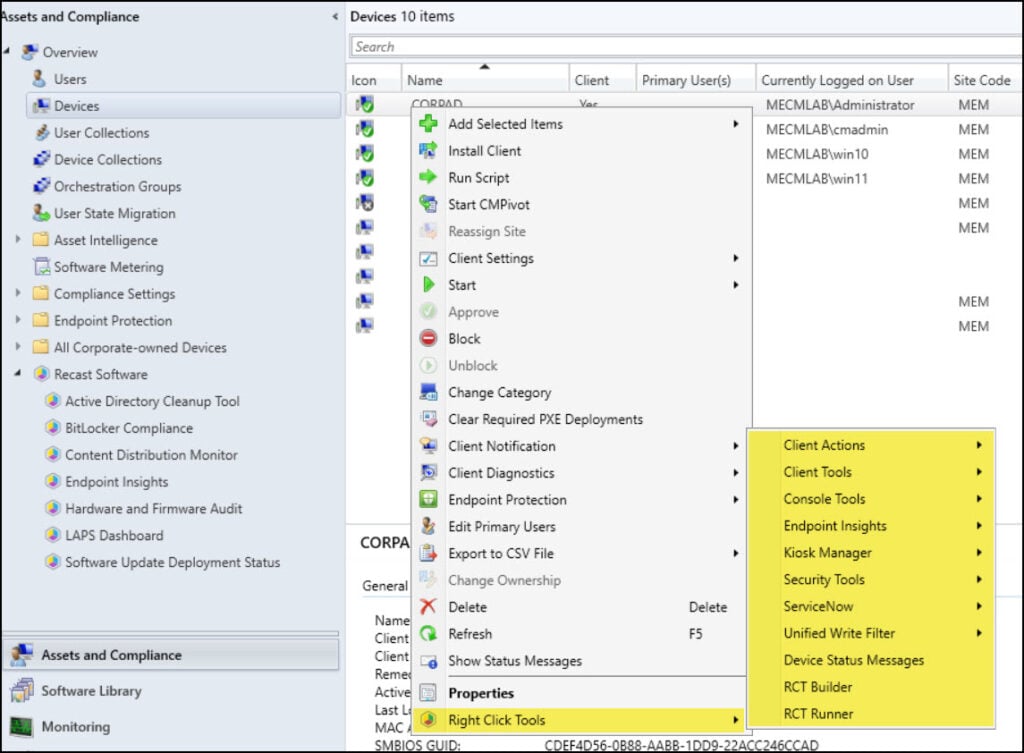Click the Device Collections icon
The height and width of the screenshot is (753, 1024).
point(41,159)
